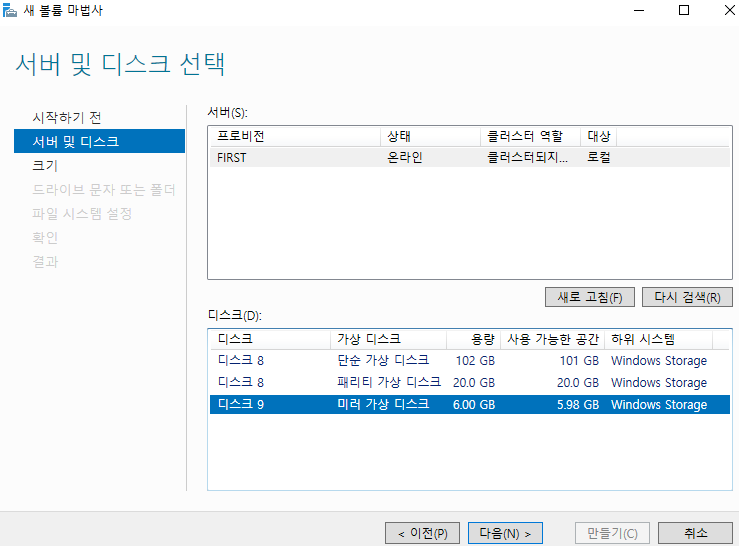
Task: Sort servers by 대상 column header
Action: point(598,136)
